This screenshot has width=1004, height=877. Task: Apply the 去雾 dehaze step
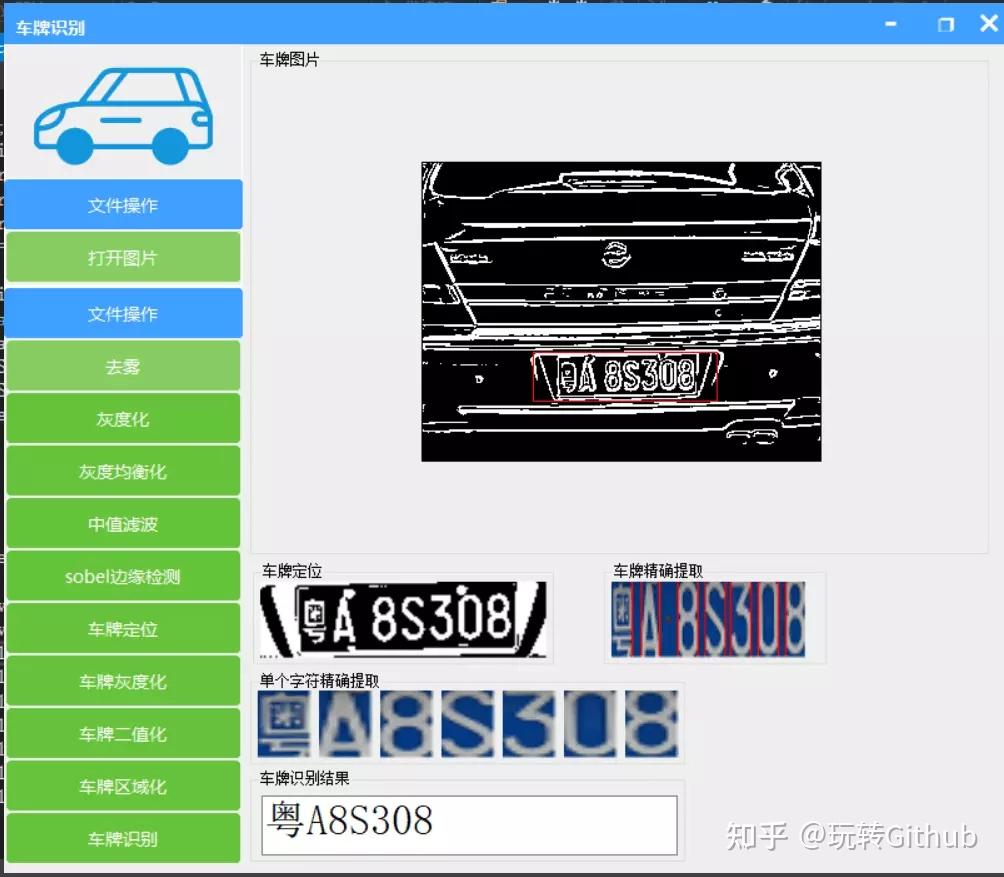[x=123, y=366]
